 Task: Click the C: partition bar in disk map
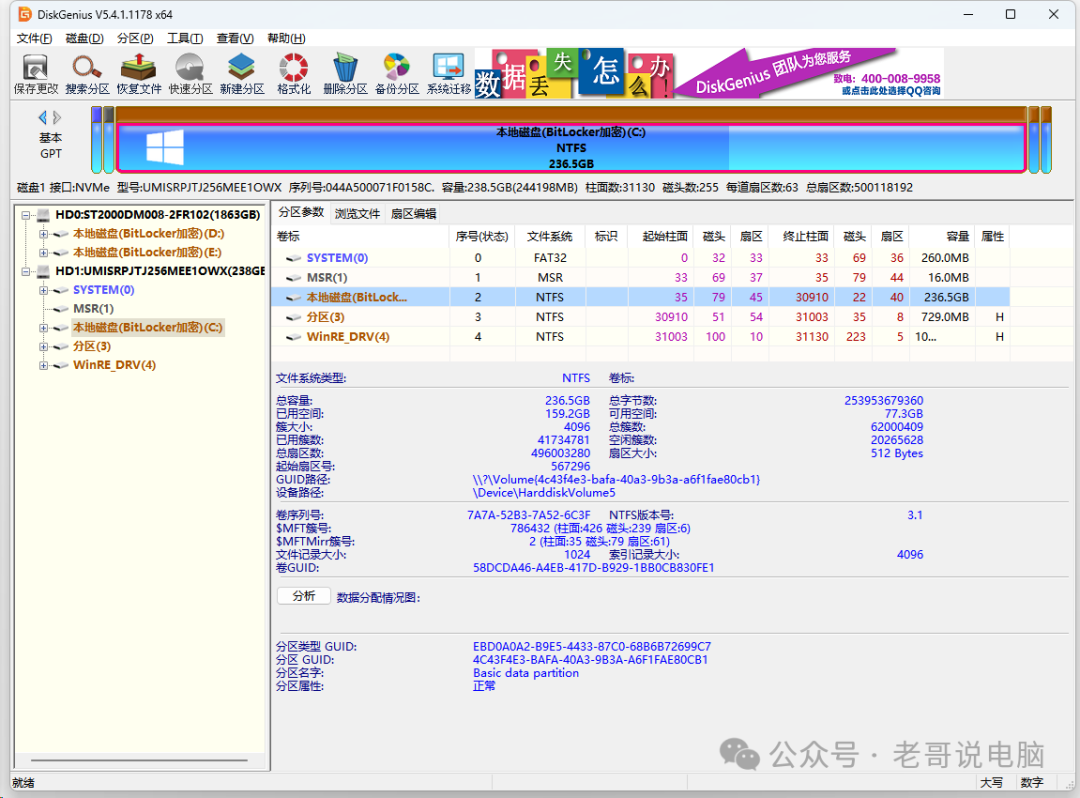coord(571,147)
